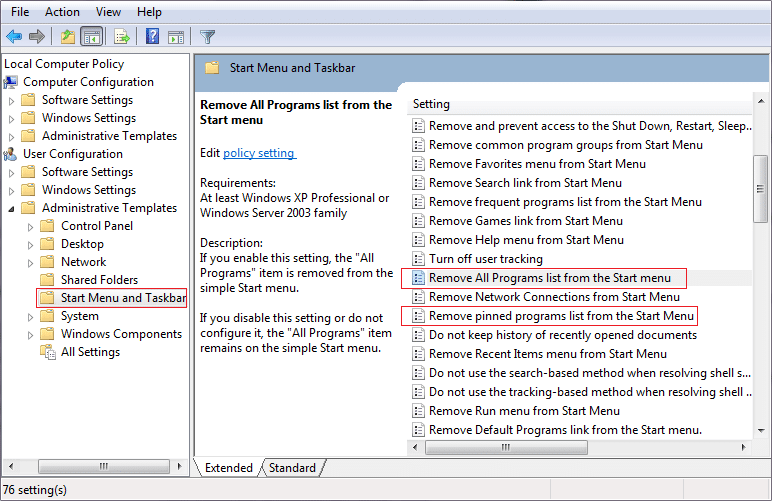This screenshot has height=501, width=772.
Task: Open the Help question mark icon
Action: coord(153,36)
